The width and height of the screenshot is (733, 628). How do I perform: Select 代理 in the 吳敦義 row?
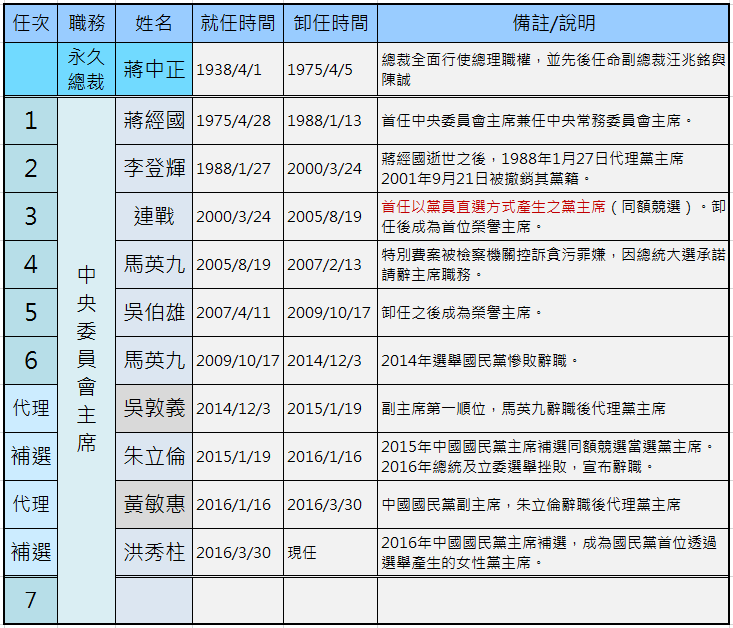click(31, 408)
